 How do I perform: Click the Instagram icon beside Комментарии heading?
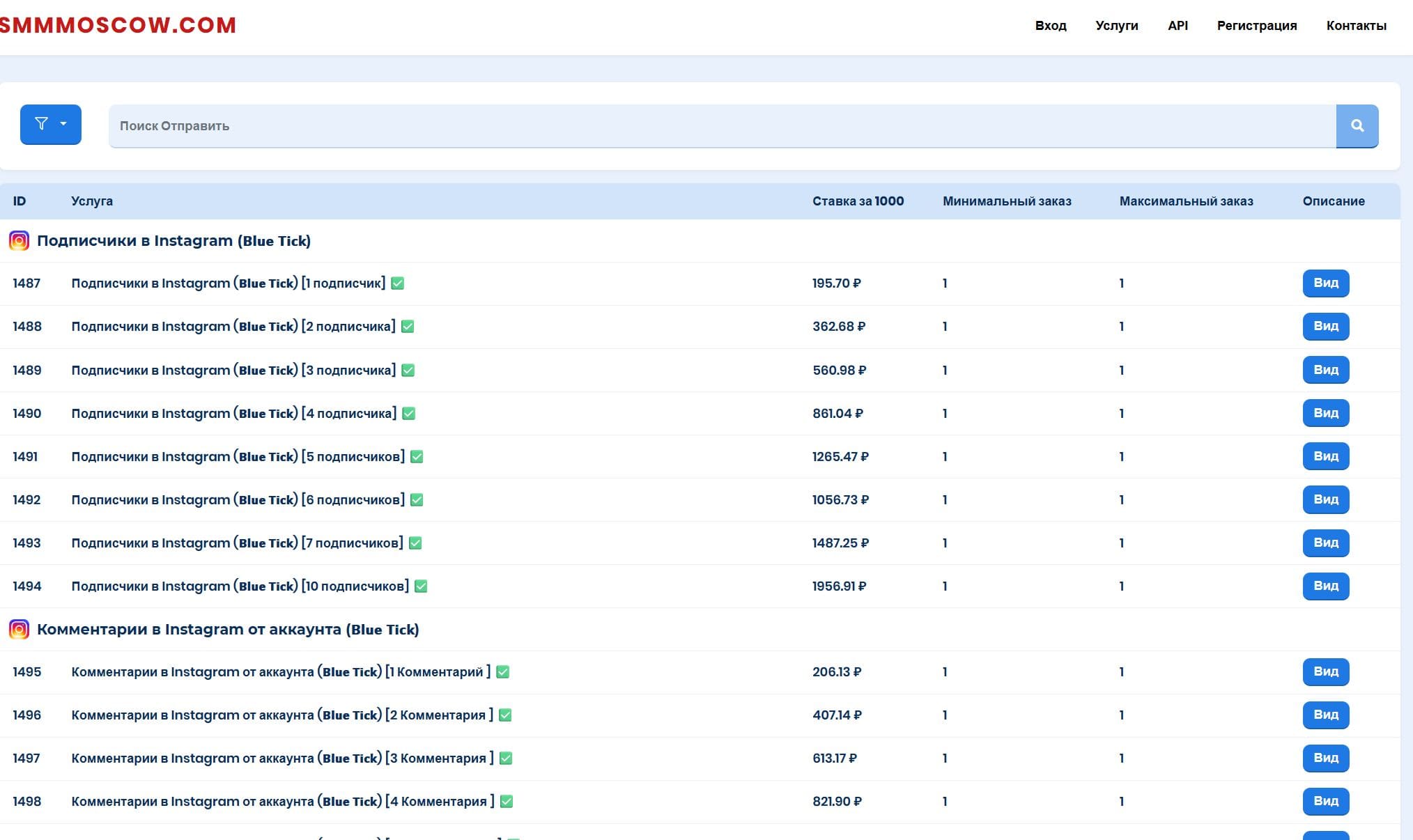coord(19,630)
